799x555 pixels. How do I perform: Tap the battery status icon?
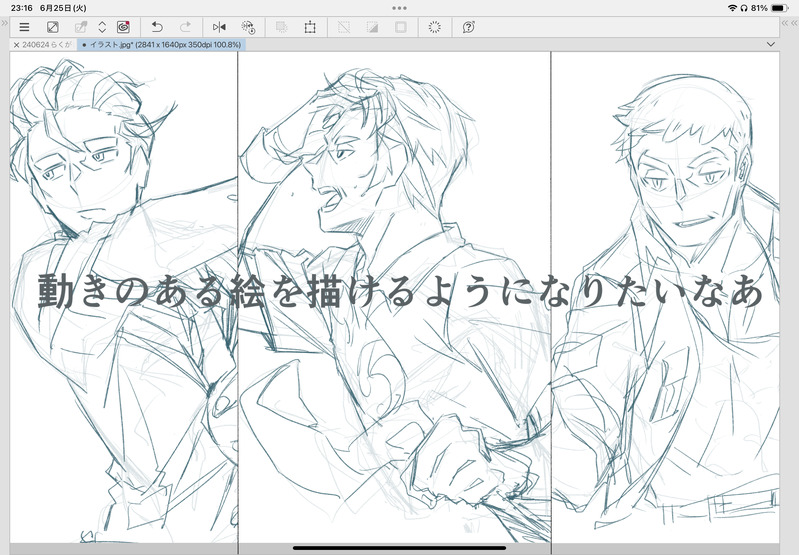pos(780,8)
